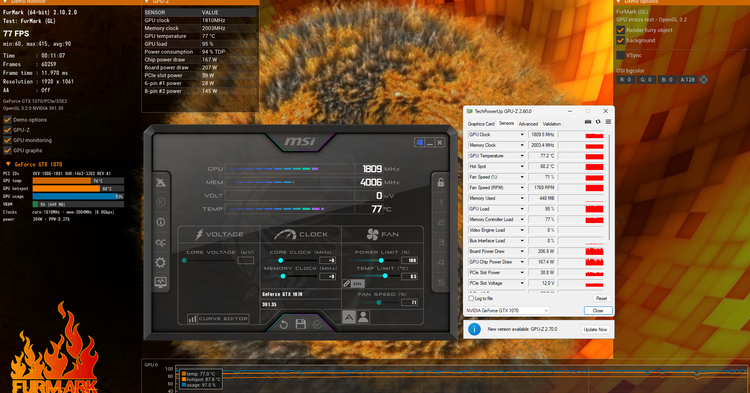Uncheck the background option

pos(620,40)
